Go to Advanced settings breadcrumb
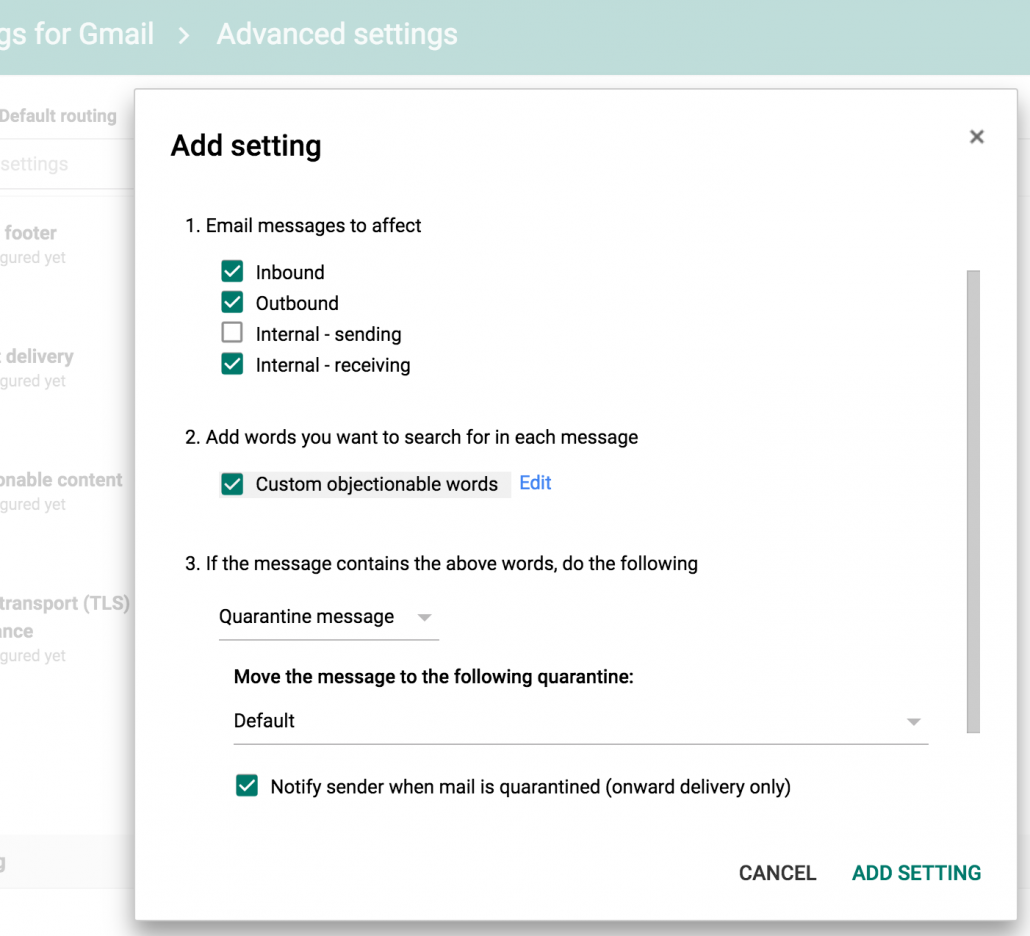 point(336,33)
